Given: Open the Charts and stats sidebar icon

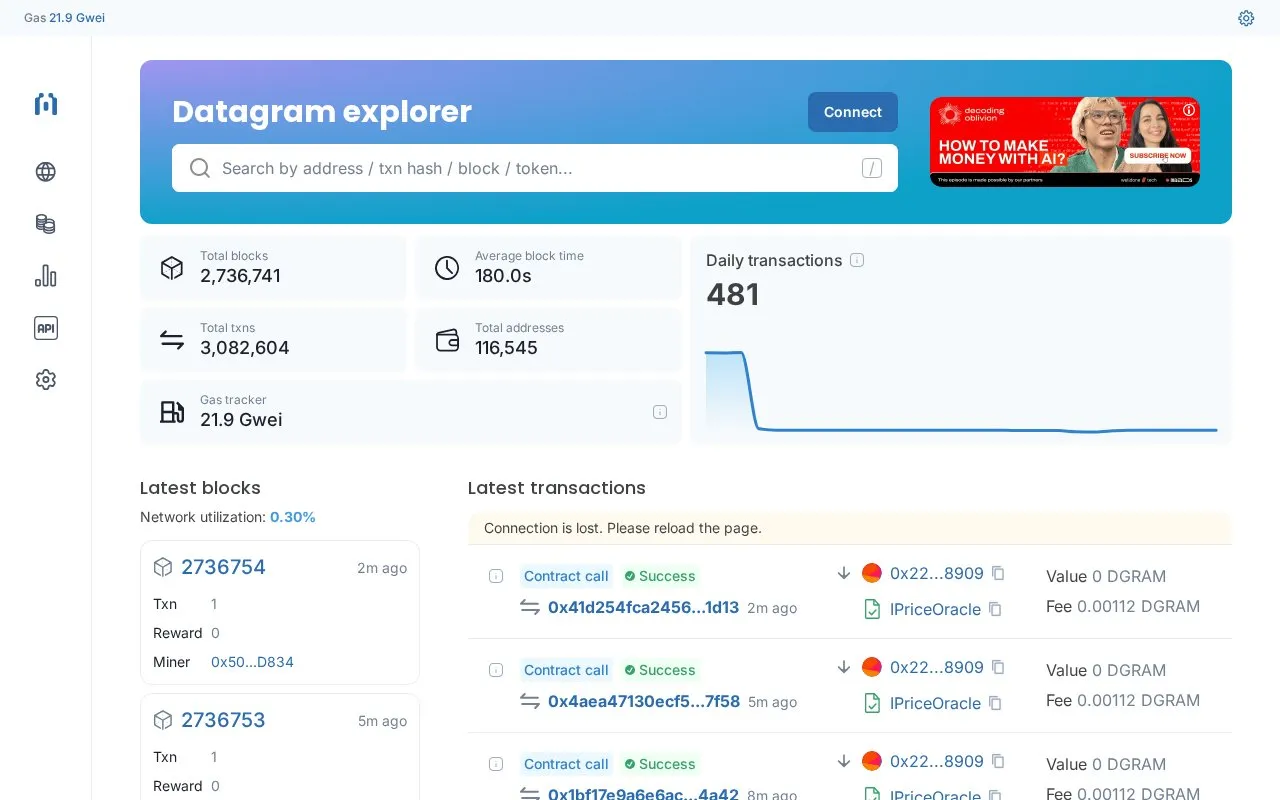Looking at the screenshot, I should [x=46, y=276].
